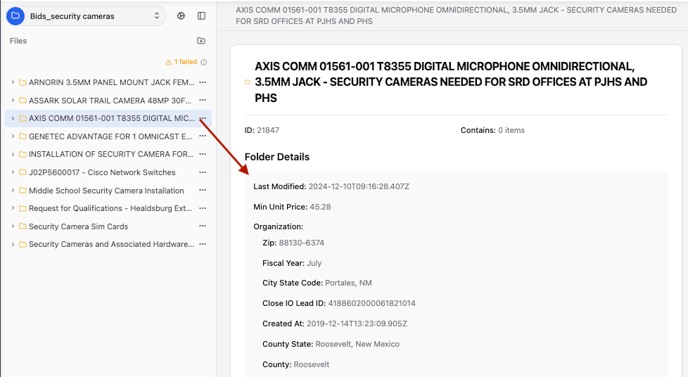Click the Files section label
Viewport: 688px width, 377px height.
pyautogui.click(x=18, y=41)
